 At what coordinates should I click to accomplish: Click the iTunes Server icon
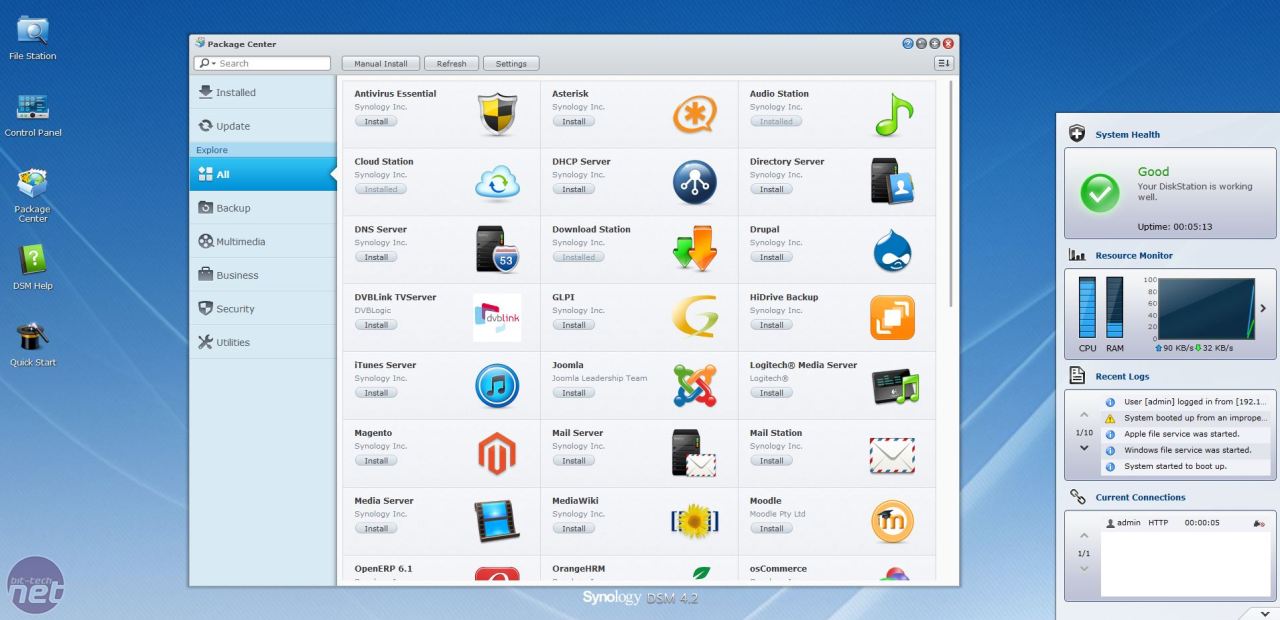497,386
